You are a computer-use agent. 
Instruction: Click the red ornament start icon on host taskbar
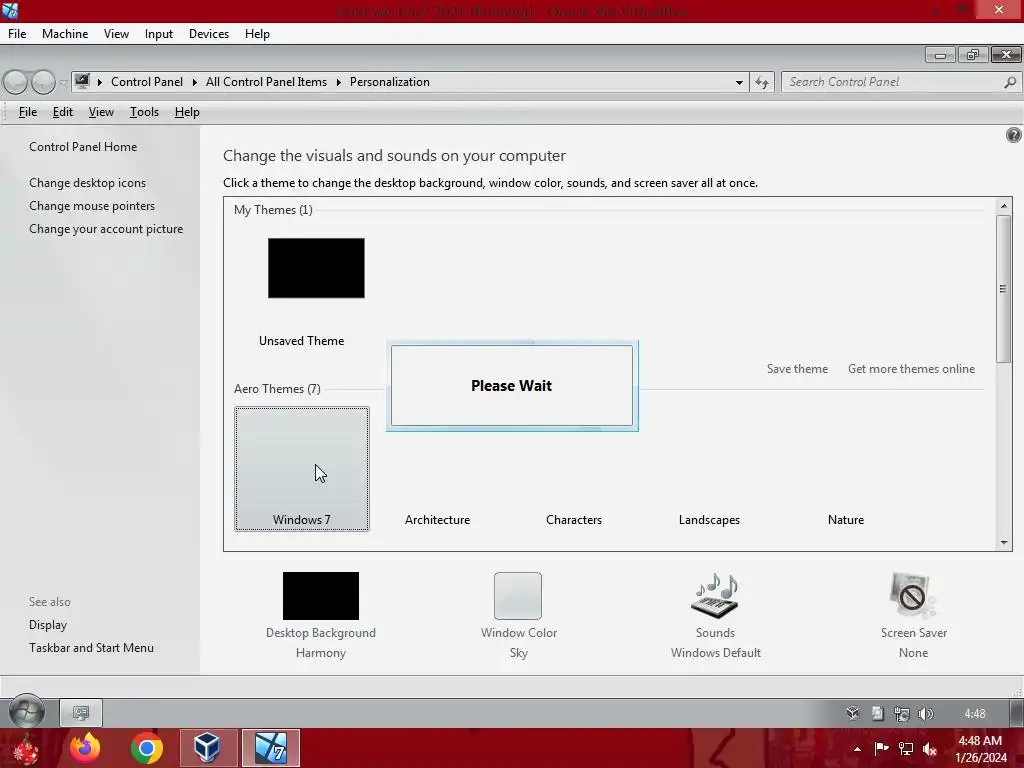[x=25, y=749]
